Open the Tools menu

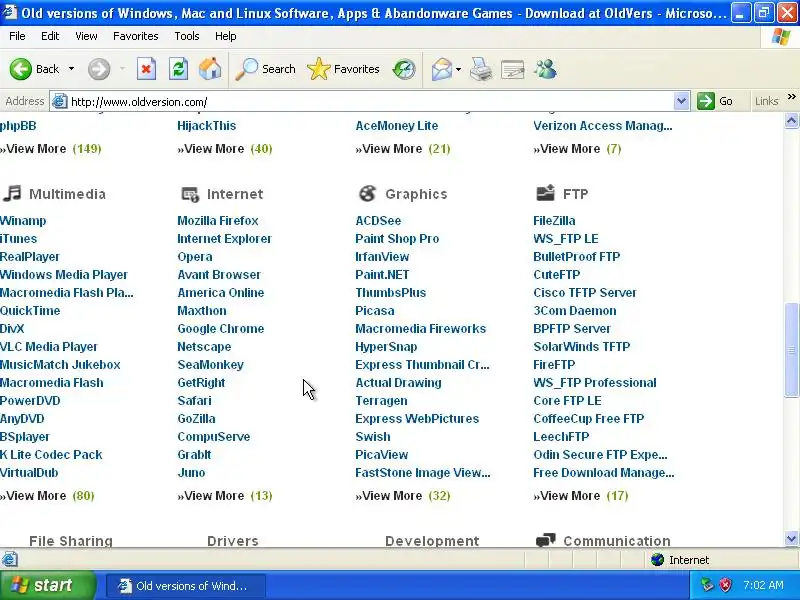(187, 36)
